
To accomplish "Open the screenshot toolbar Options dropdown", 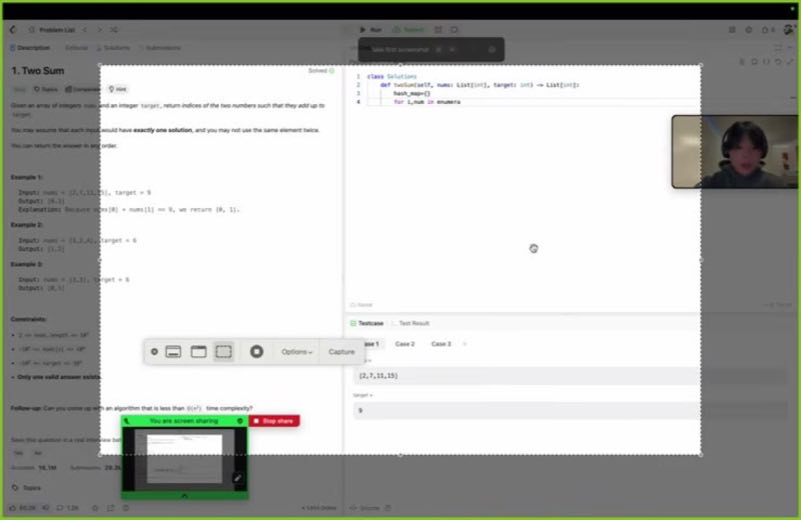I will tap(296, 352).
